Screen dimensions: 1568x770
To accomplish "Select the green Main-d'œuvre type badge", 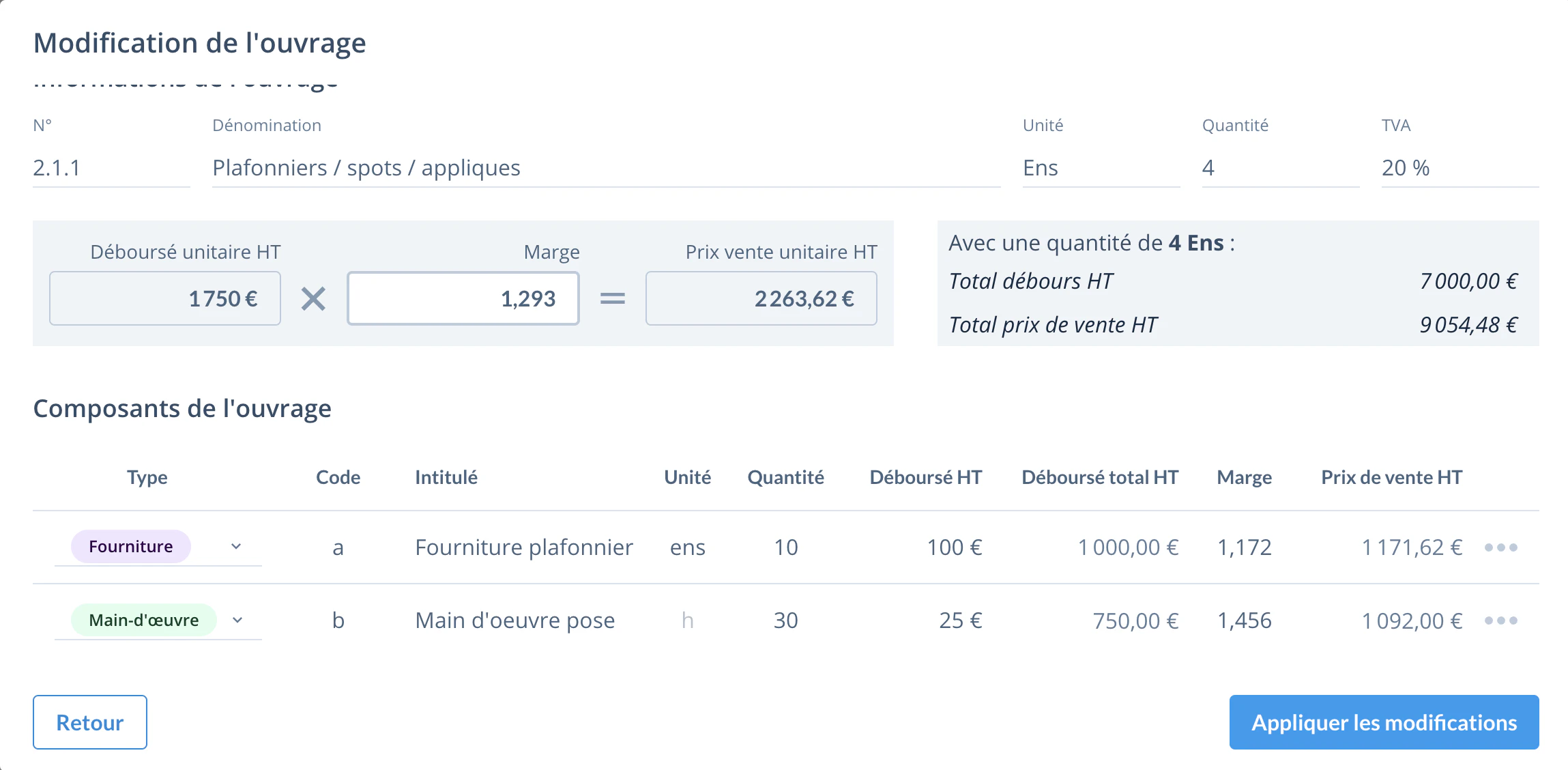I will pyautogui.click(x=144, y=620).
